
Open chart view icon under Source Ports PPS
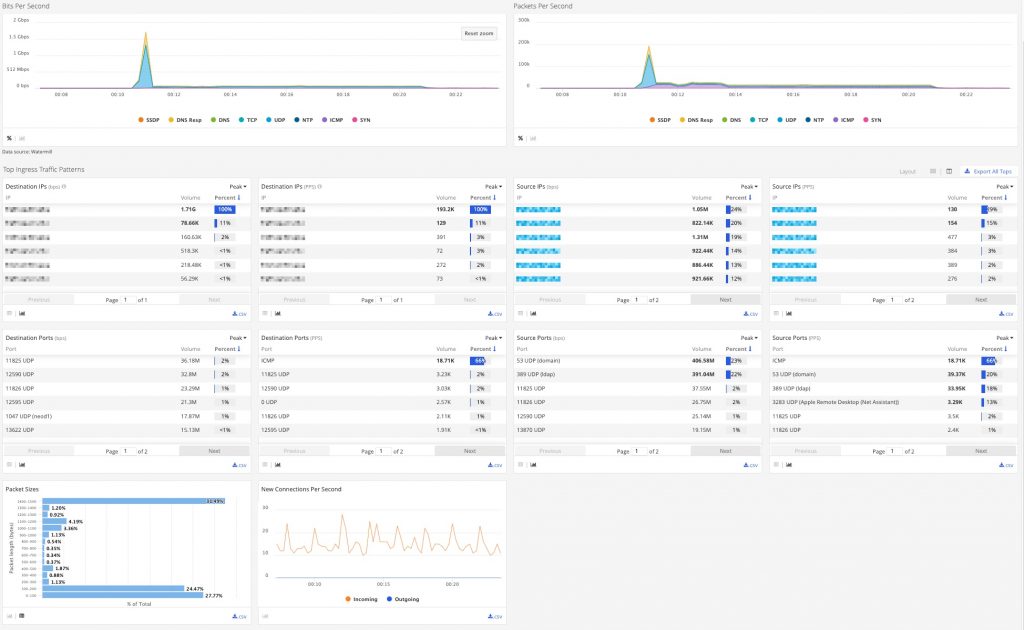[790, 463]
